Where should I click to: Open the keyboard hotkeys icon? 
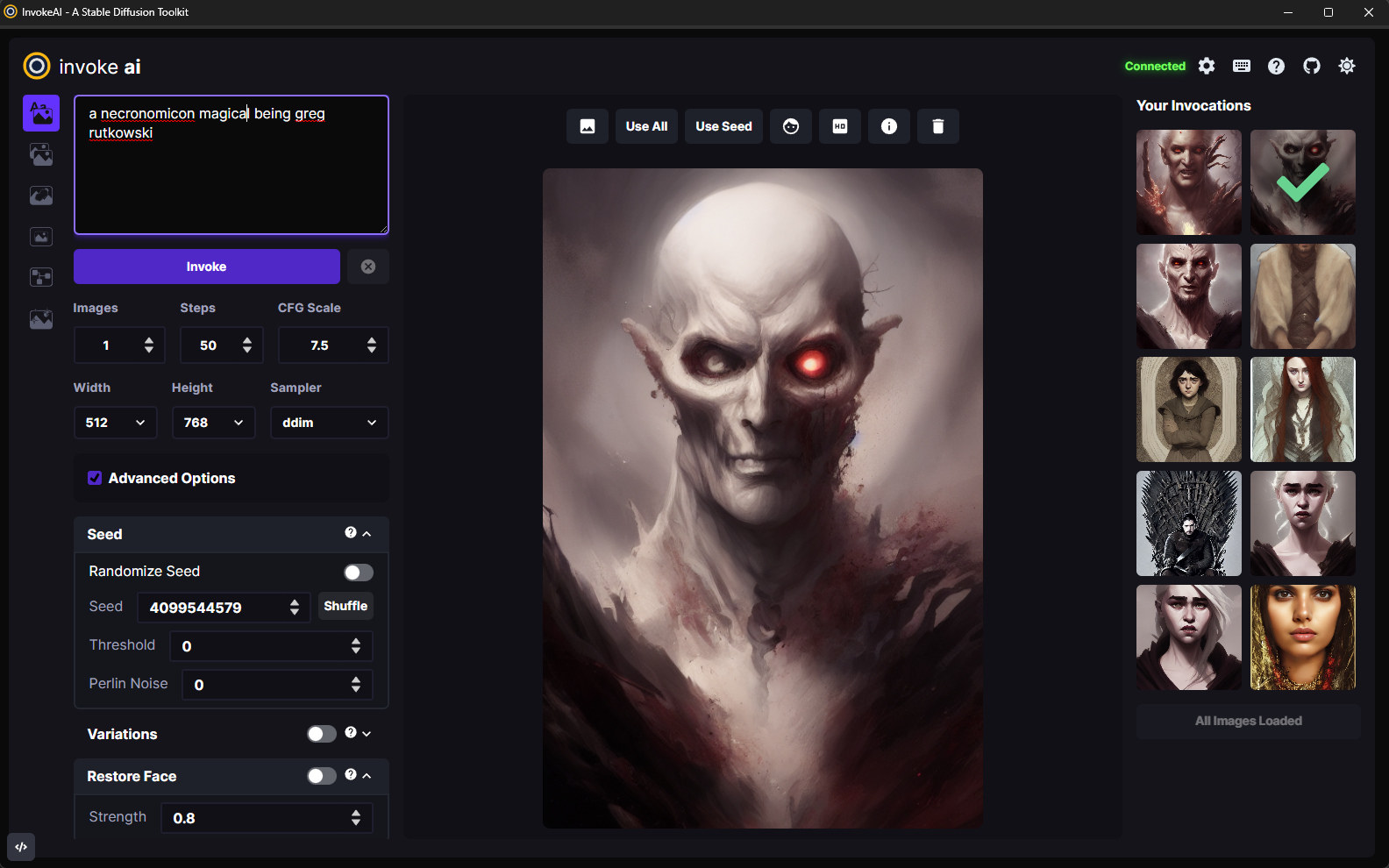(x=1242, y=67)
